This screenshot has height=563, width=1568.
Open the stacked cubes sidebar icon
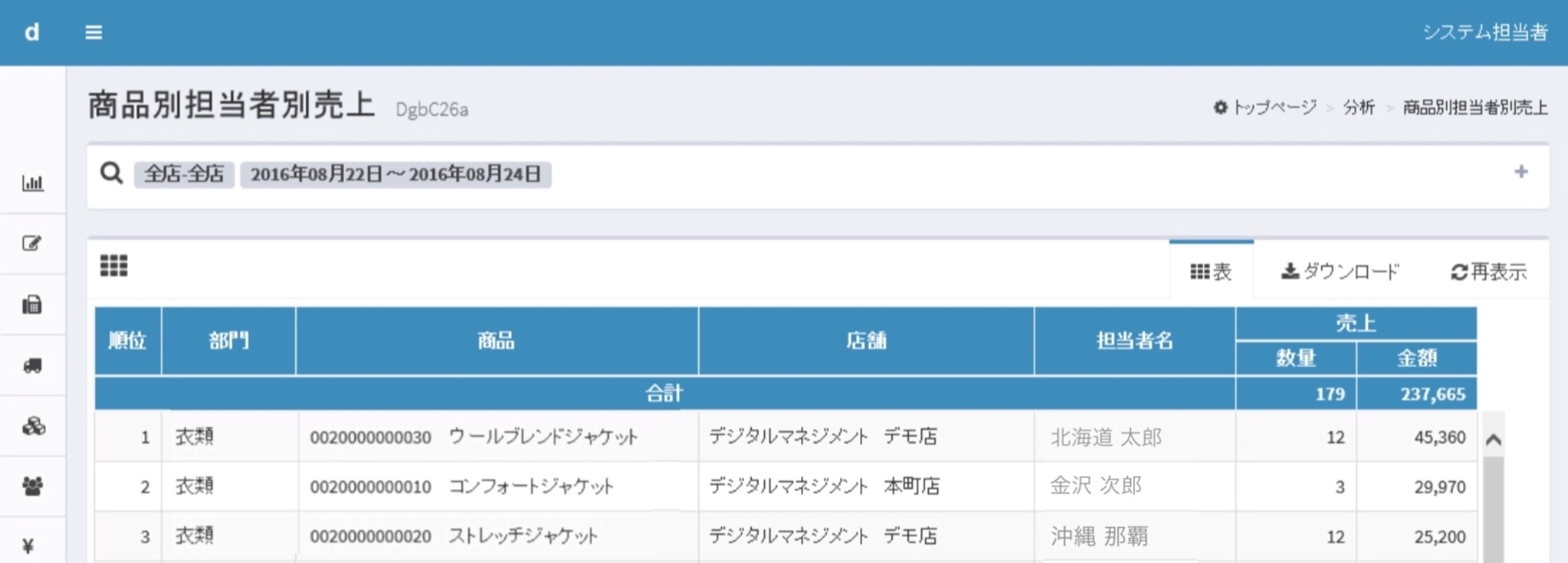(33, 426)
